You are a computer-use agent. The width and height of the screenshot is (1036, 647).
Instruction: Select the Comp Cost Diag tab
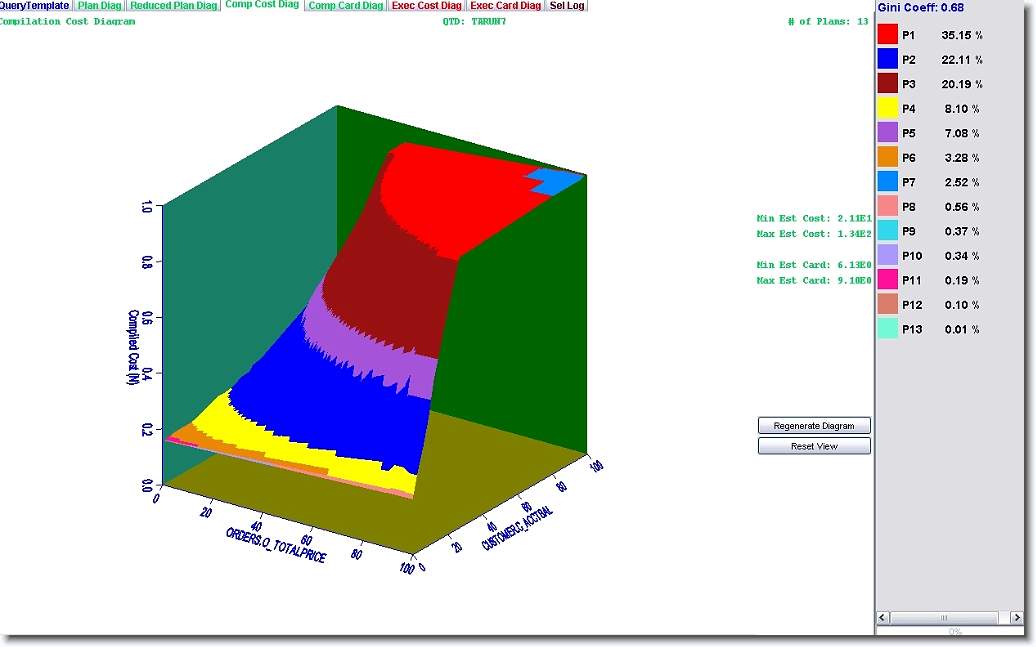[262, 6]
